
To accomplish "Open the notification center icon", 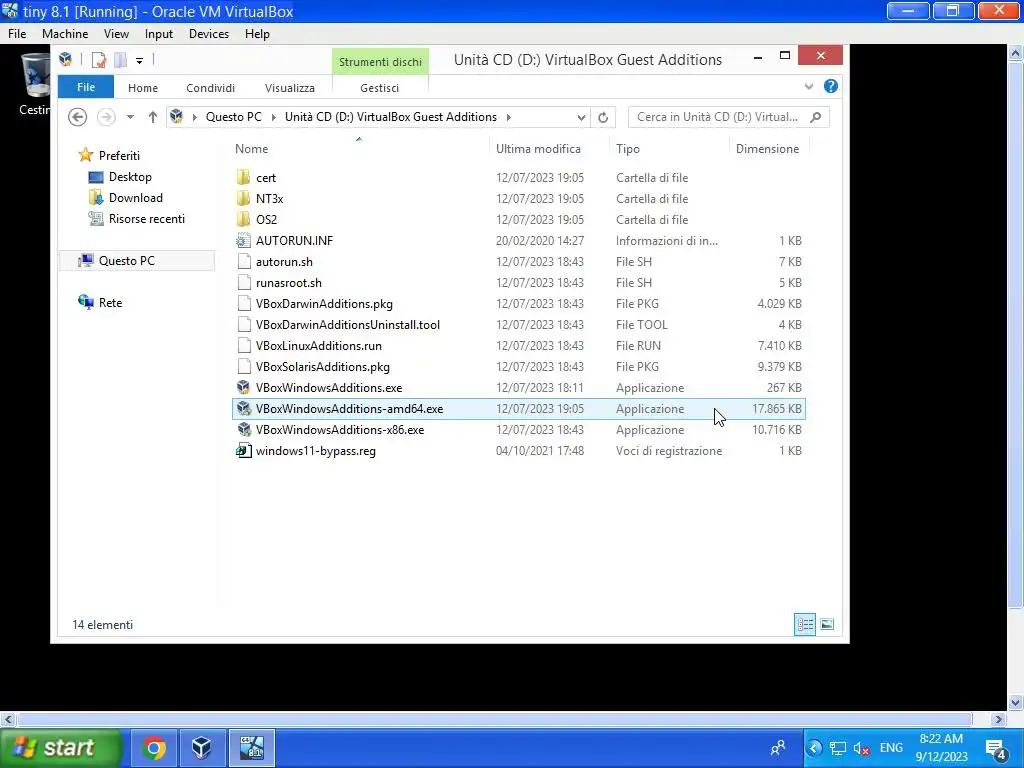I will pos(997,748).
